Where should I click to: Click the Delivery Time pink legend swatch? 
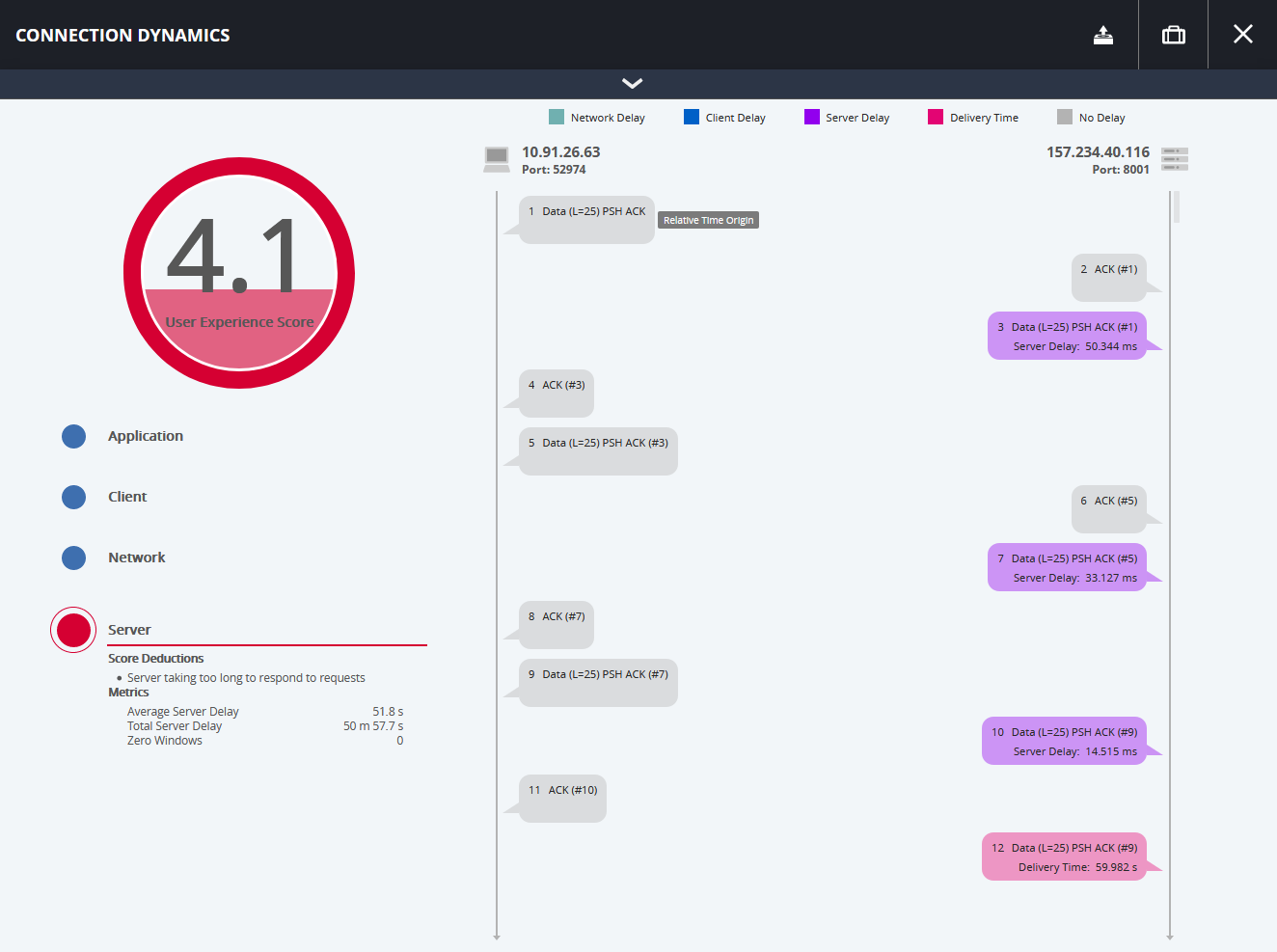pos(936,118)
